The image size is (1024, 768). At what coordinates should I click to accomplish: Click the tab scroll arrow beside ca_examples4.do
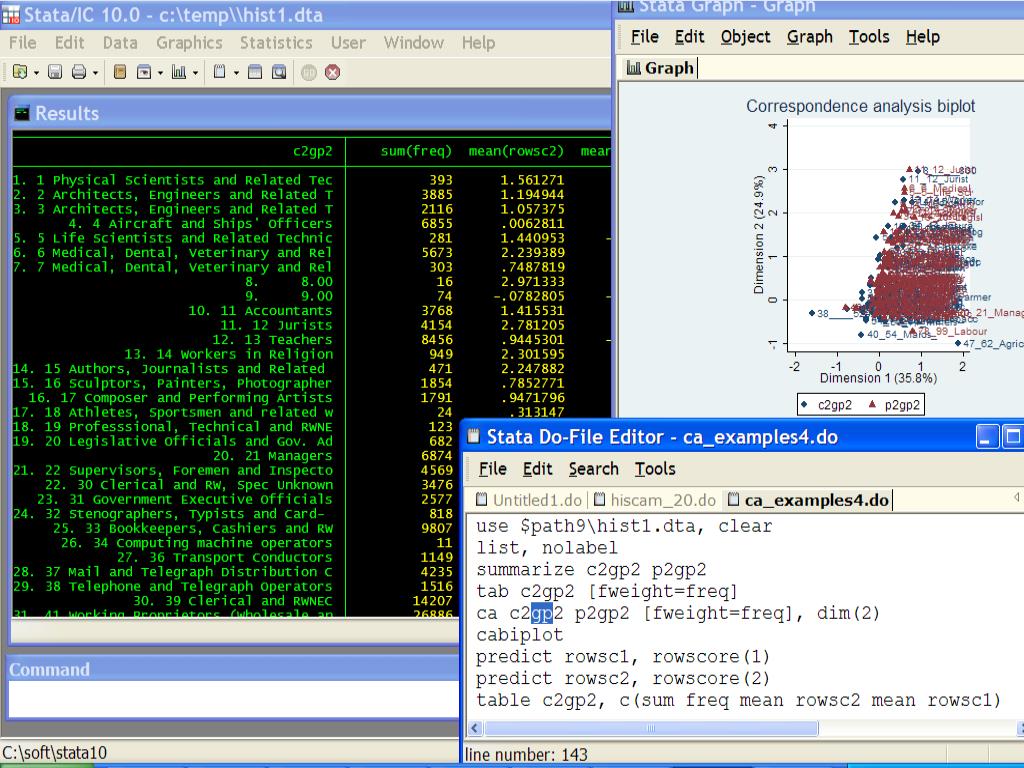(1017, 498)
